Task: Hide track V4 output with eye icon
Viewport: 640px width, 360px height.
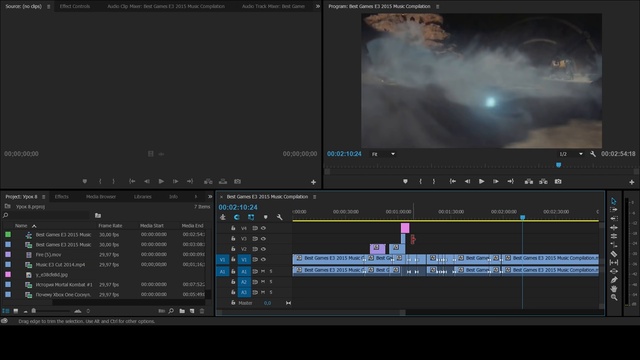Action: (264, 228)
